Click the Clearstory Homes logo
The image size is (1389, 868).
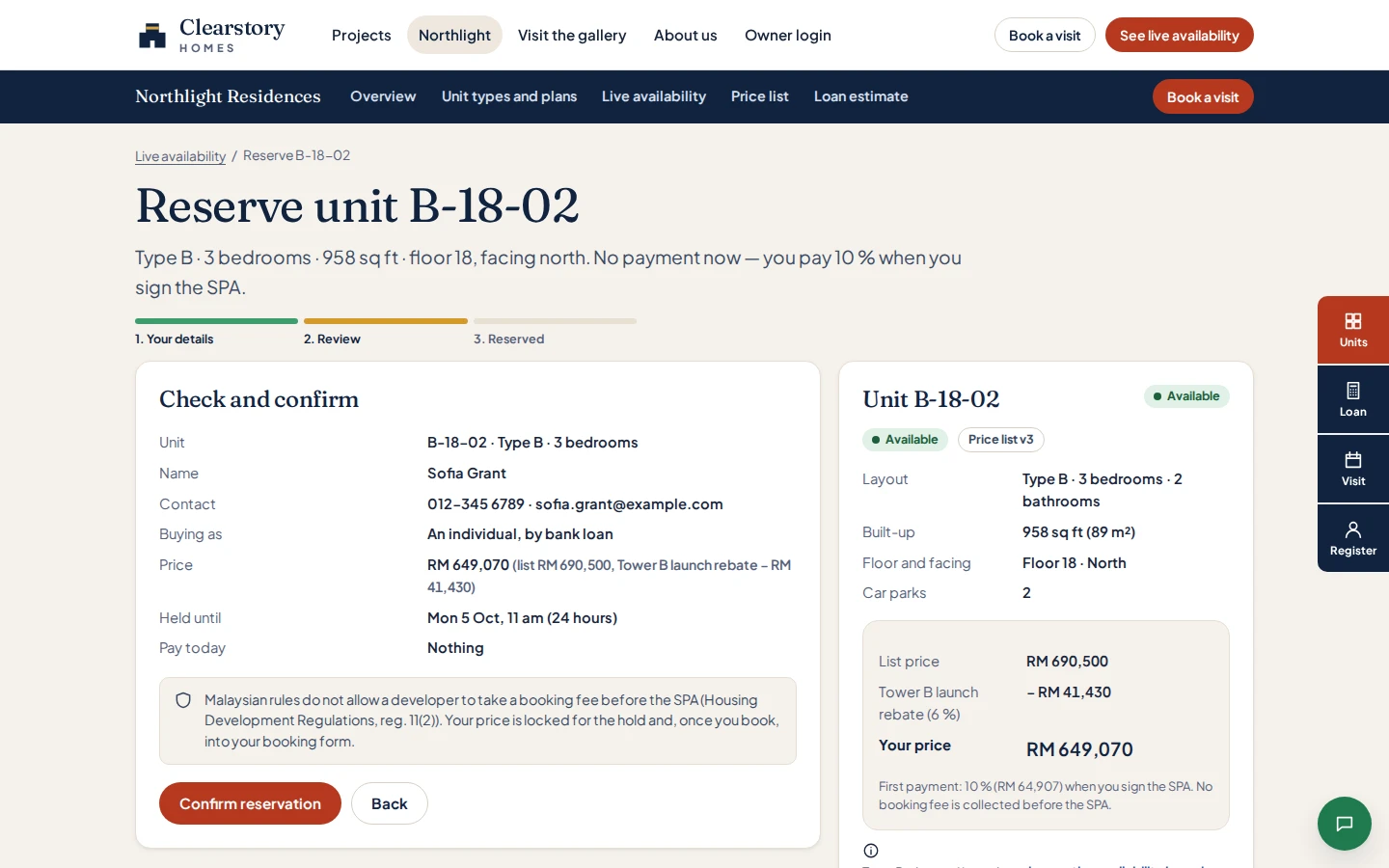[x=211, y=35]
